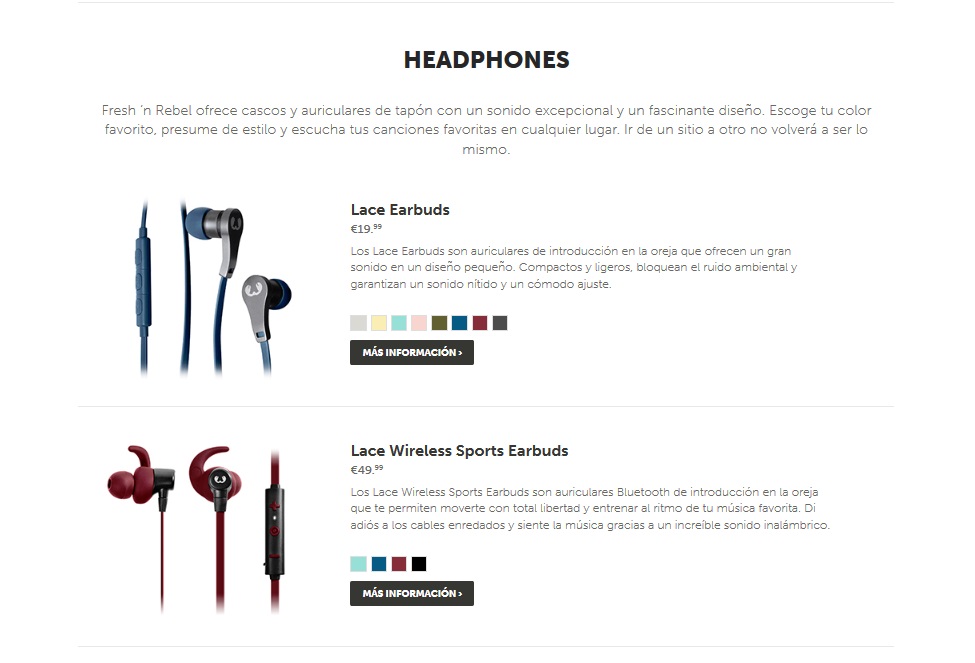Select mint swatch for Wireless Sports Earbuds
The width and height of the screenshot is (975, 663).
click(x=358, y=564)
